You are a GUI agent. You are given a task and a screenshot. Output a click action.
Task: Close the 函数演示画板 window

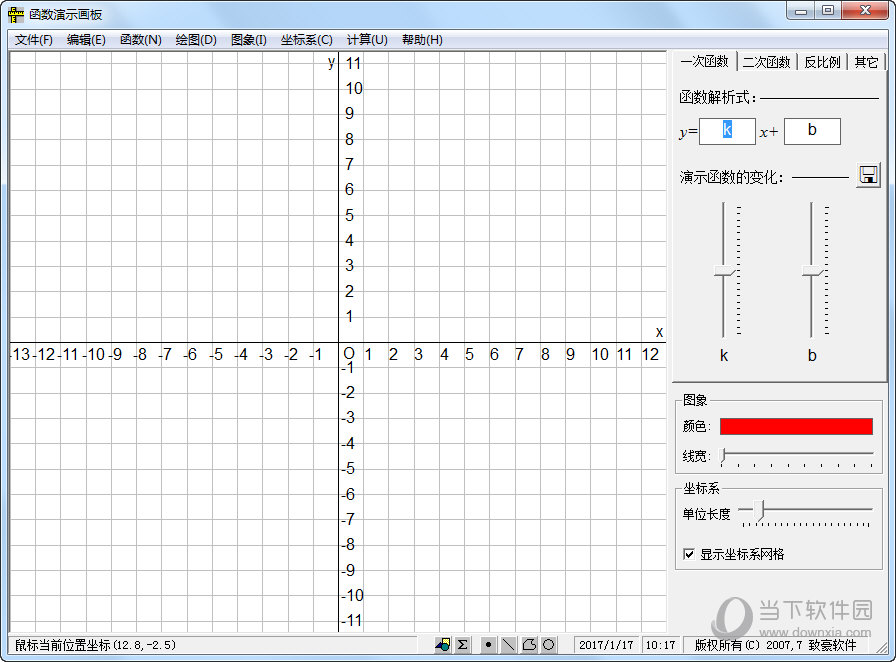coord(865,11)
